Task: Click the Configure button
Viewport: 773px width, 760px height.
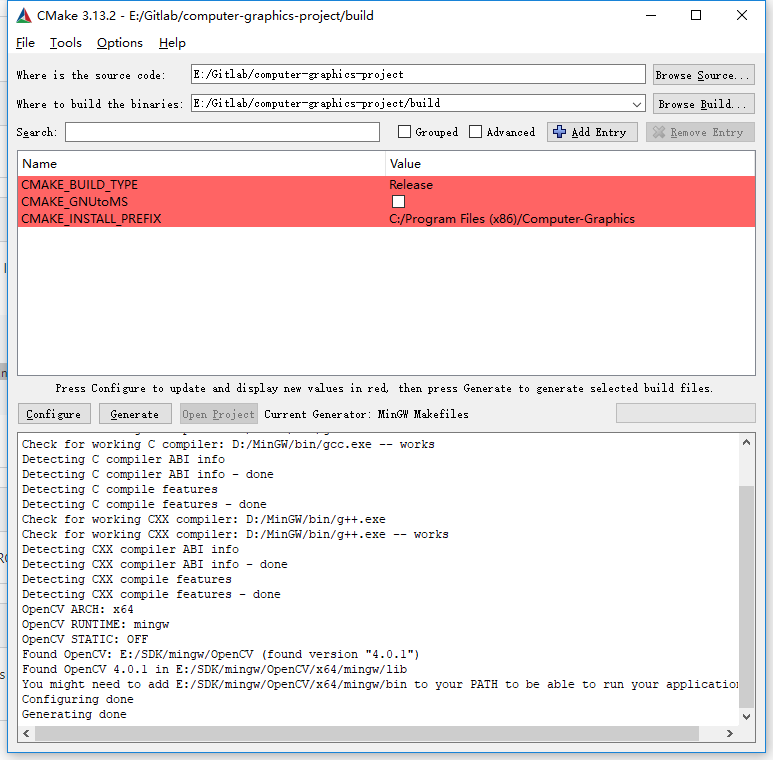Action: (x=54, y=414)
